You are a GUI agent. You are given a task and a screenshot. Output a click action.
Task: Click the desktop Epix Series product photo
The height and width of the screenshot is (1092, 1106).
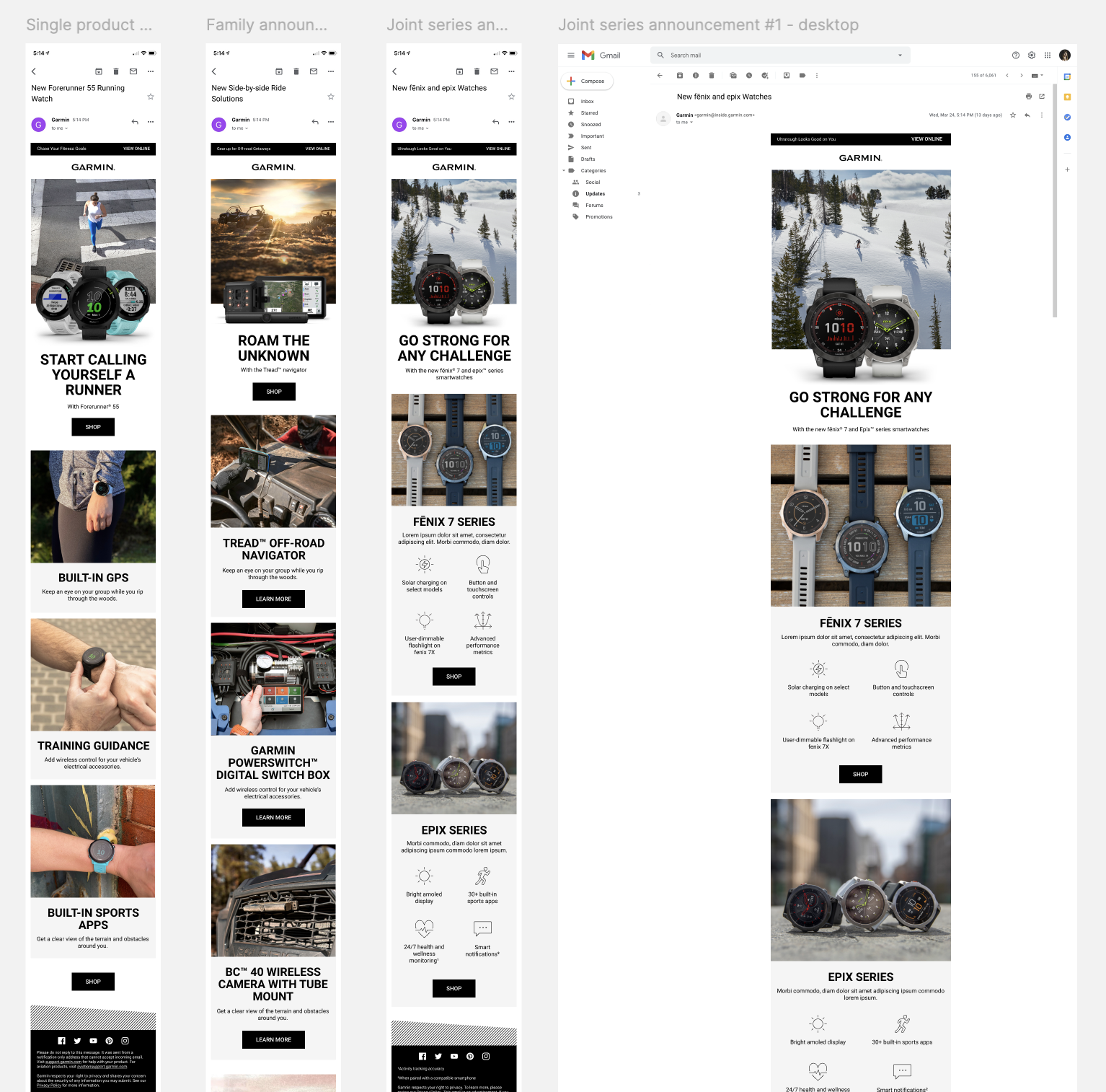click(x=861, y=880)
